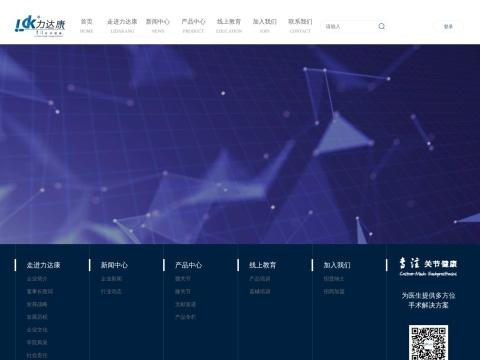Open footer link 企业文化
This screenshot has width=480, height=360.
pyautogui.click(x=37, y=330)
